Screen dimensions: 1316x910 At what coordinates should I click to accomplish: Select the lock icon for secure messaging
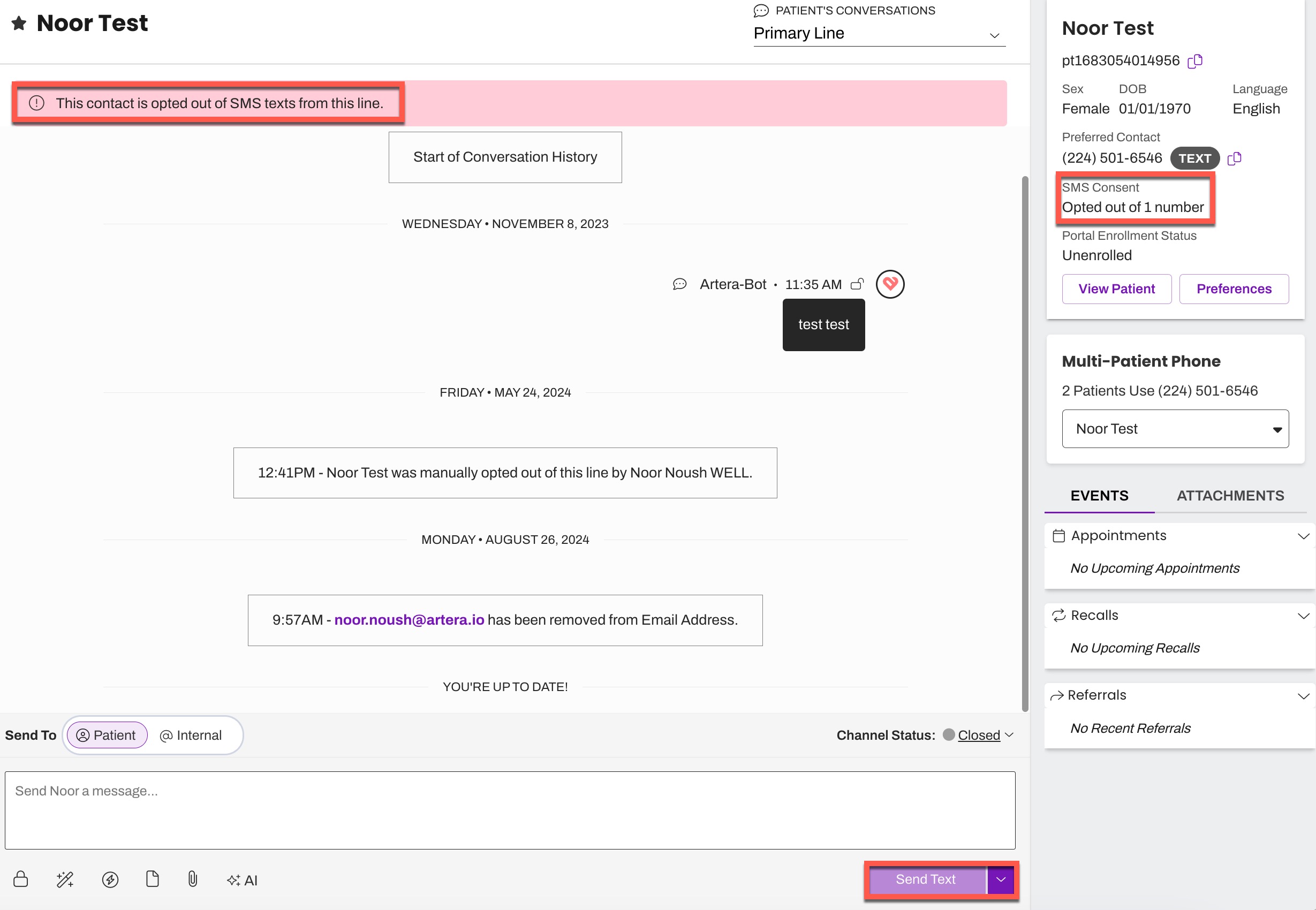pos(20,880)
